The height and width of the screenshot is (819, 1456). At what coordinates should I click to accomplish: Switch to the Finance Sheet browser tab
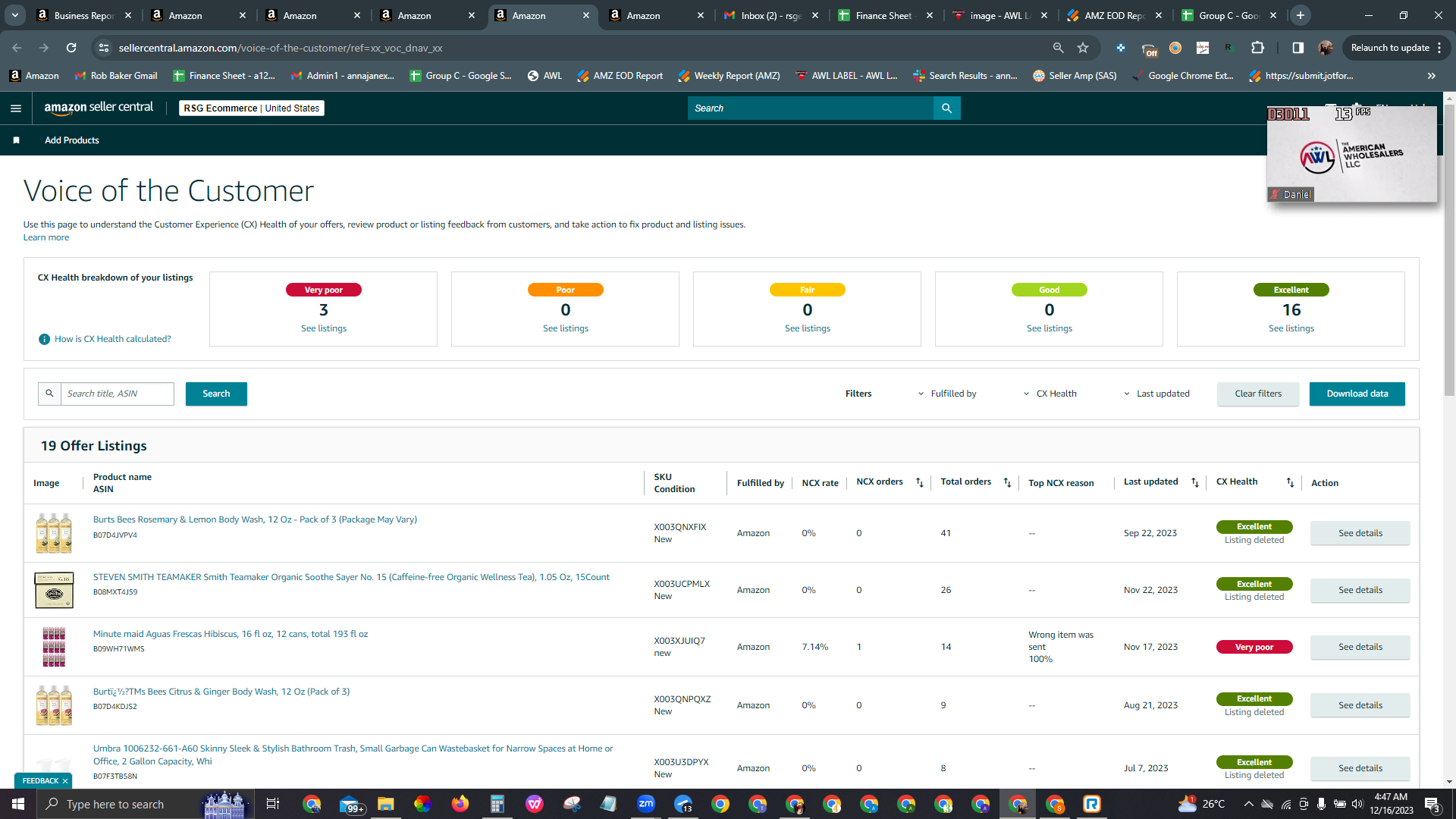coord(884,15)
